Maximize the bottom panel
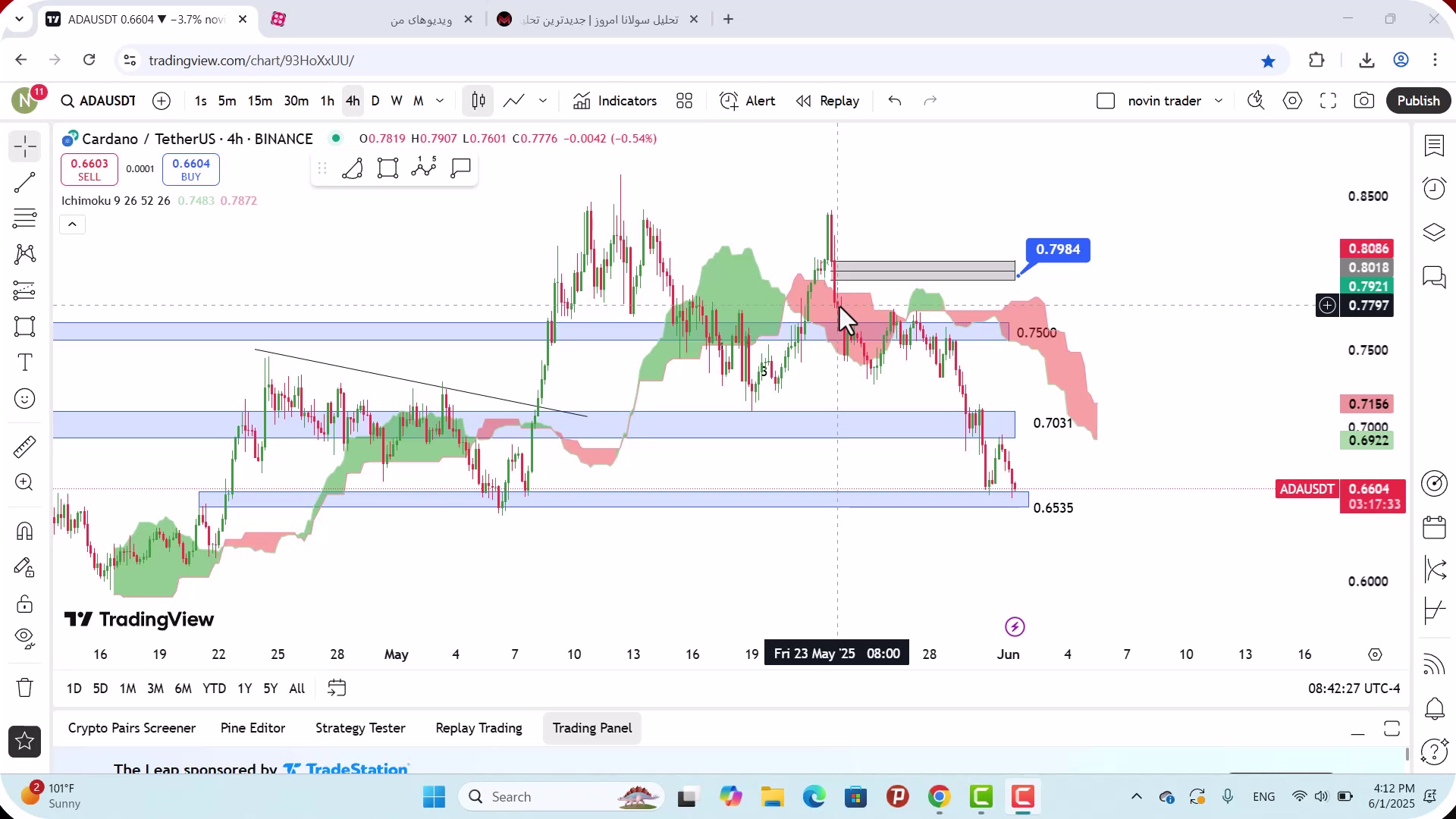The height and width of the screenshot is (819, 1456). 1392,730
